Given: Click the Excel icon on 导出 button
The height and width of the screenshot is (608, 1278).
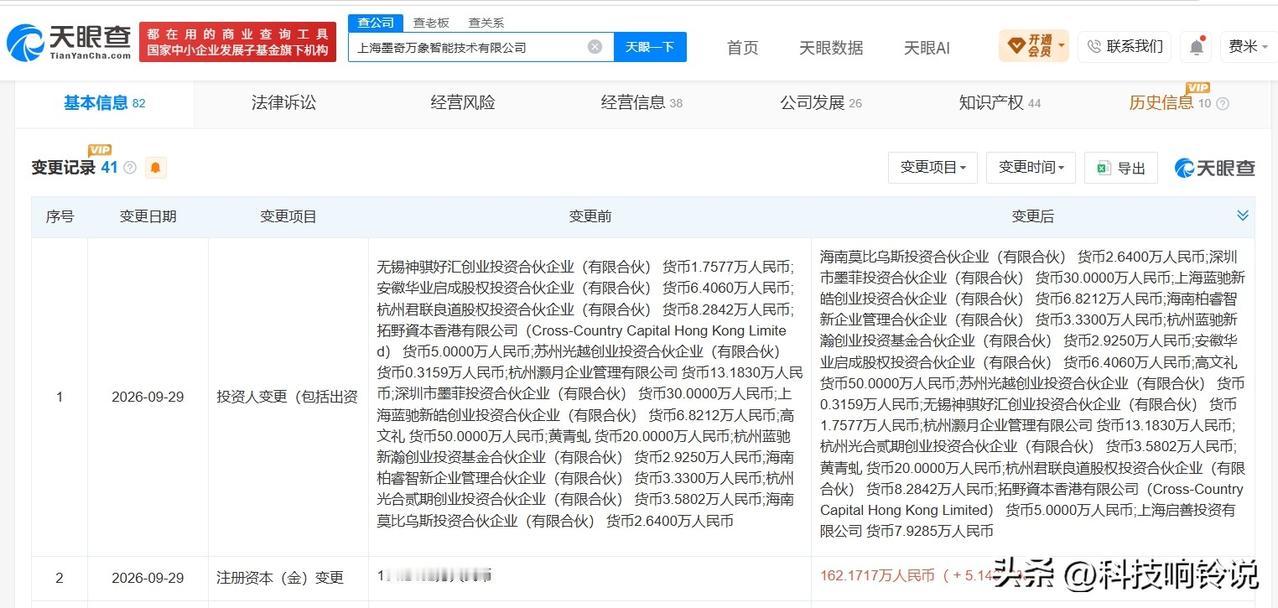Looking at the screenshot, I should point(1104,168).
